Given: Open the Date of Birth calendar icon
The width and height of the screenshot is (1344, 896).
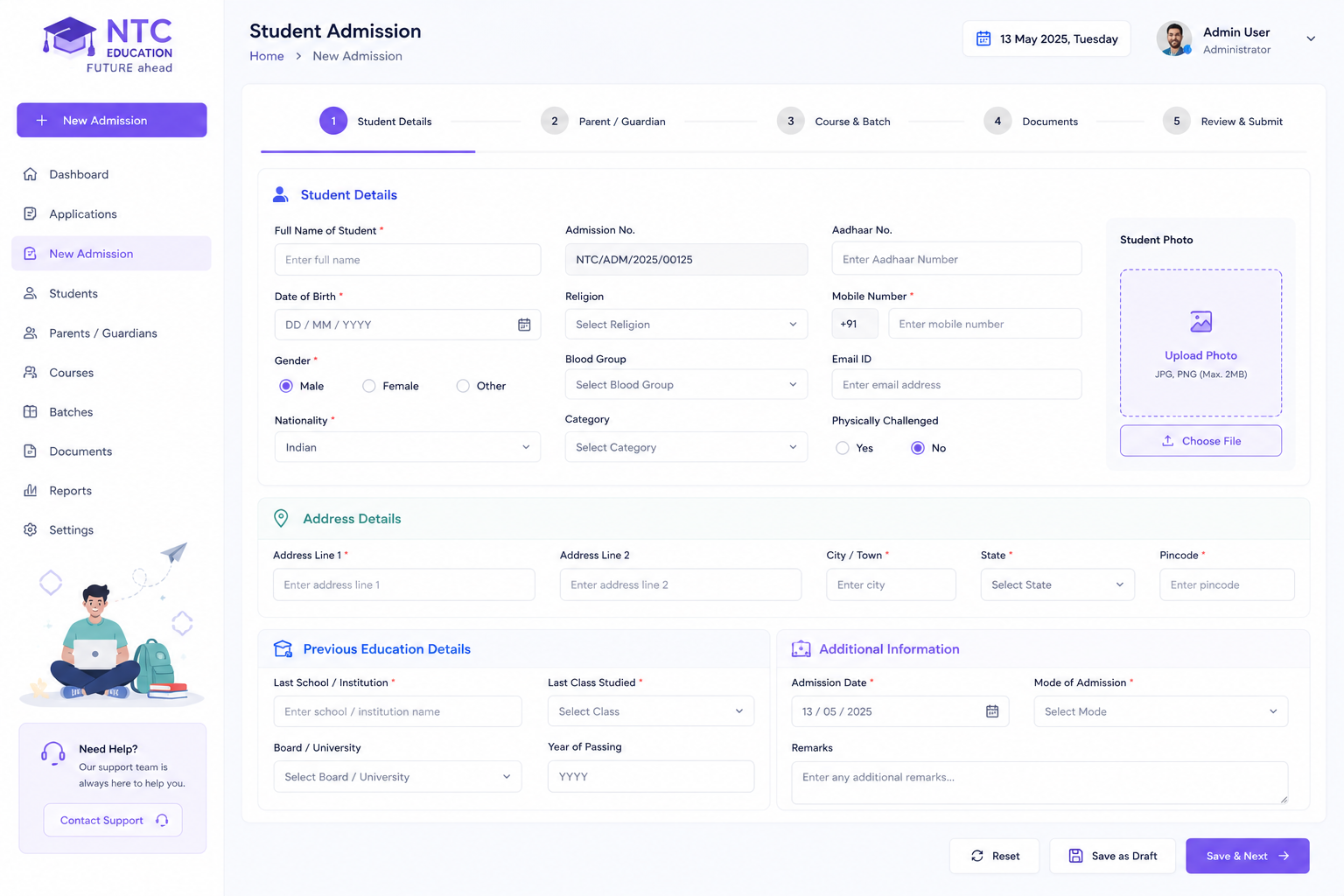Looking at the screenshot, I should click(524, 325).
